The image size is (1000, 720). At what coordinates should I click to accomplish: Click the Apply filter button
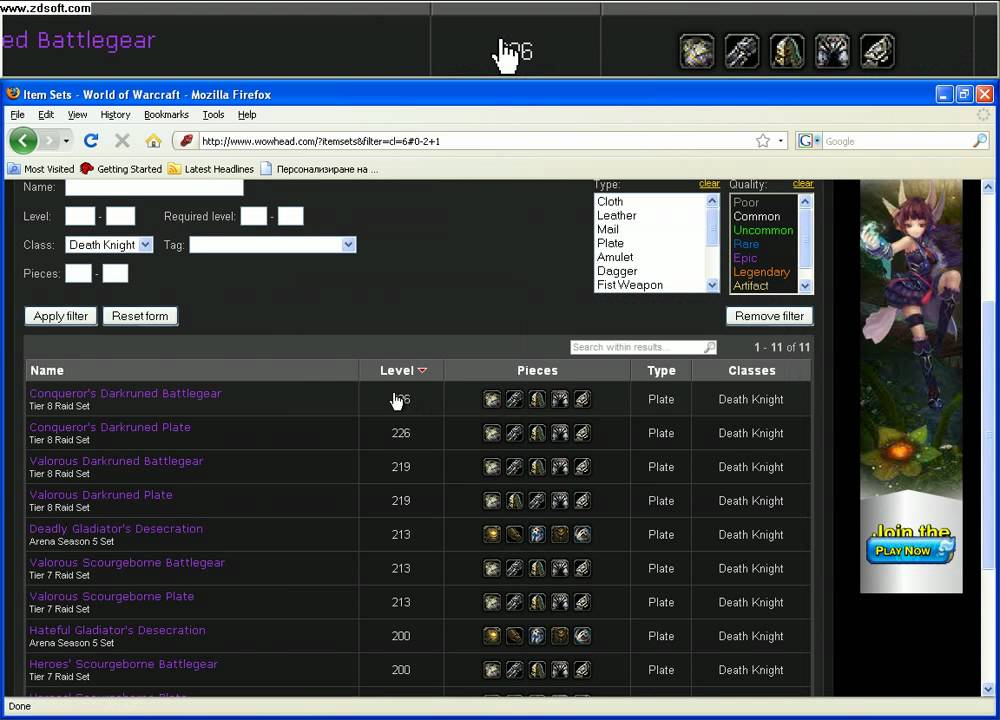[x=61, y=316]
